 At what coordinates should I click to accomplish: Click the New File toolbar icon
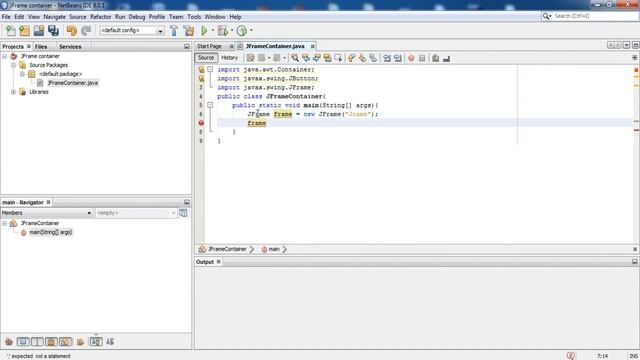(x=11, y=31)
